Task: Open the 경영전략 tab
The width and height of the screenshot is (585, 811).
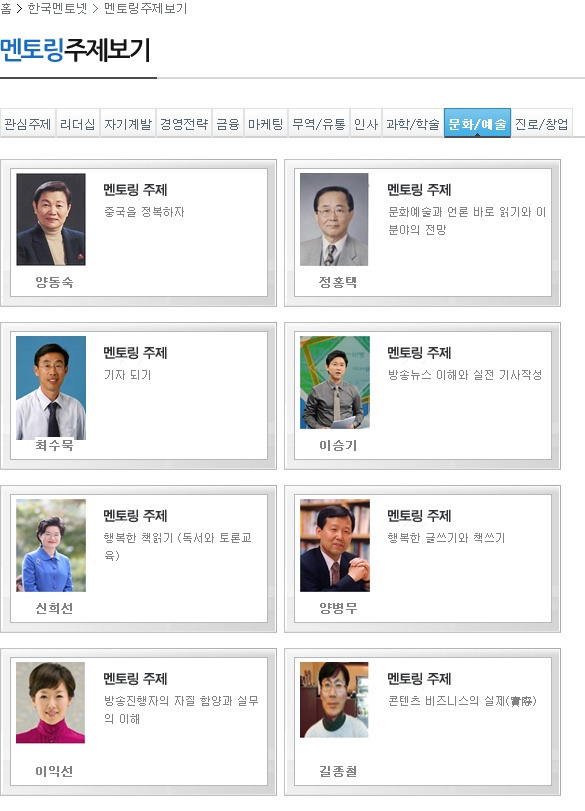Action: click(x=184, y=124)
